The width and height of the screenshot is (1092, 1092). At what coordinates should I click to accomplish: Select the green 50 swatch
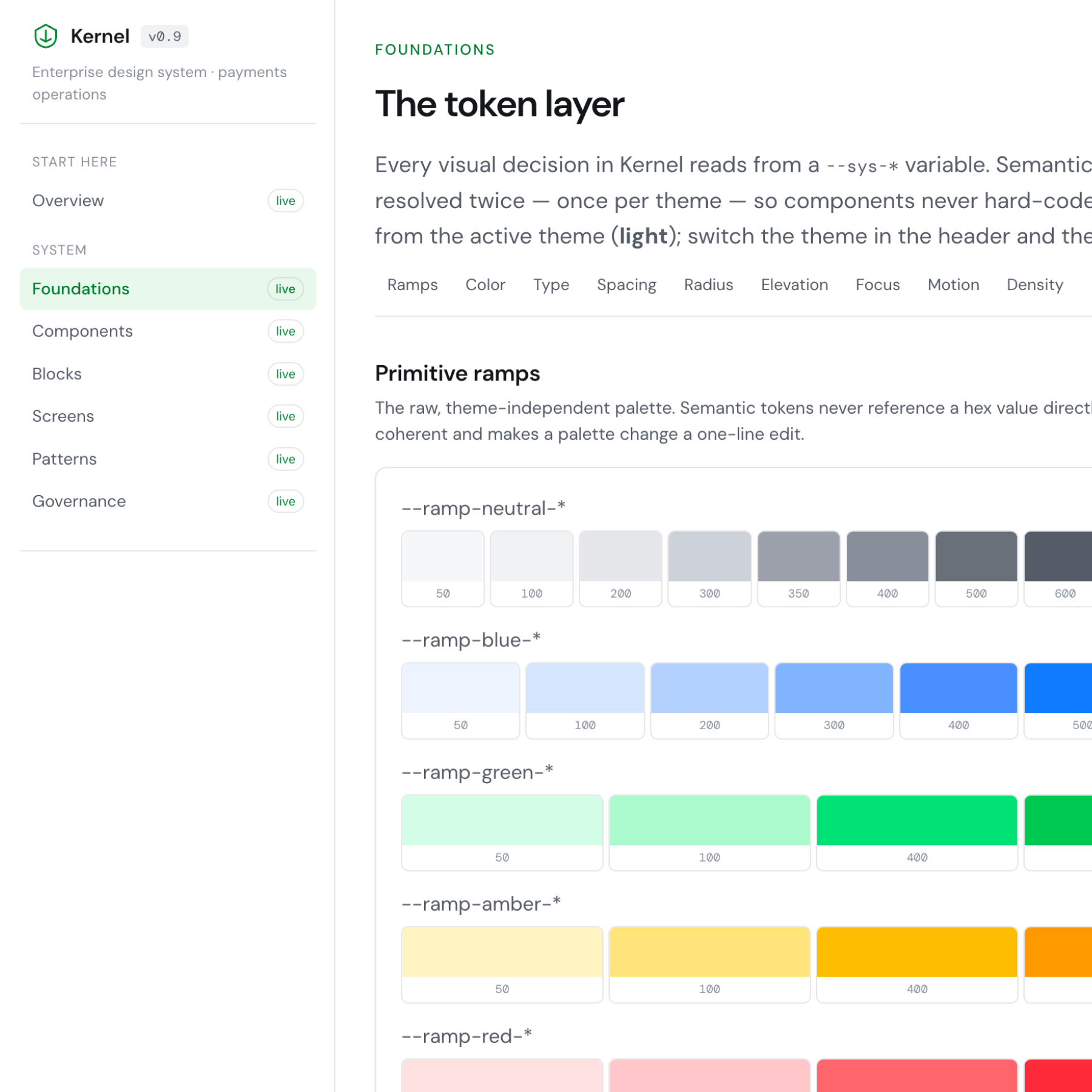pos(502,832)
